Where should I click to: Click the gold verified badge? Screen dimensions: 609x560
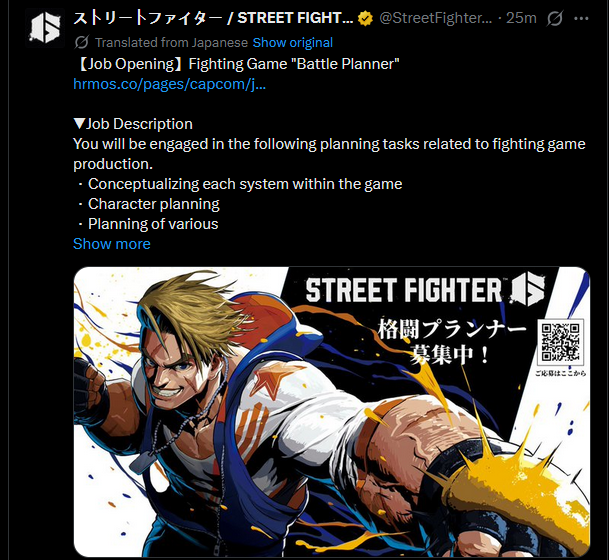tap(365, 18)
